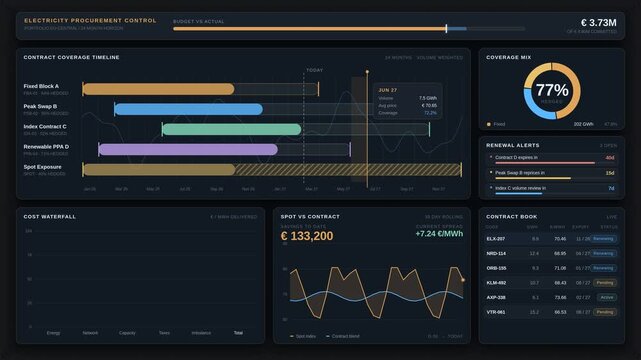Viewport: 641px width, 360px height.
Task: Click the price 73.66 in contract book
Action: [x=560, y=297]
